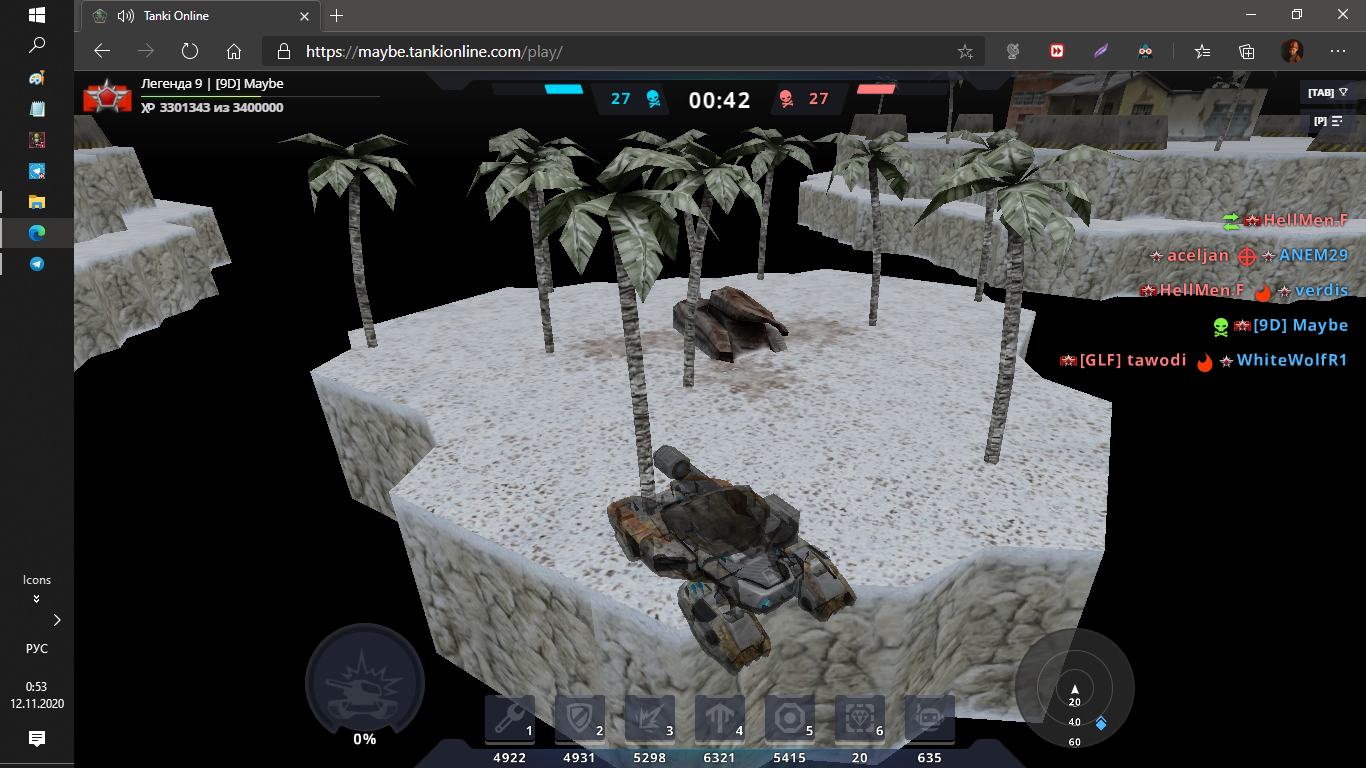
Task: Open the Windows Action Center notifications
Action: pyautogui.click(x=37, y=739)
